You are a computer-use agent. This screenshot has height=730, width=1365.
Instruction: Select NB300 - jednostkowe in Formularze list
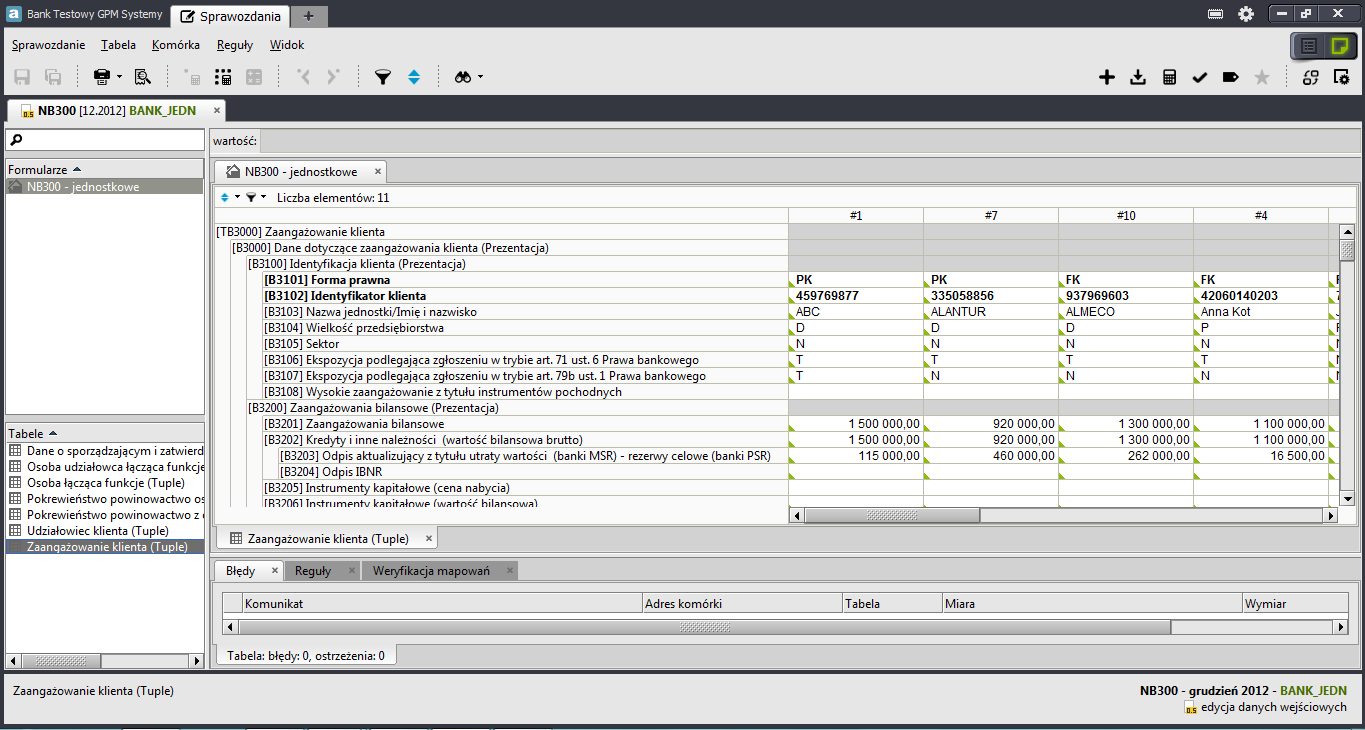coord(105,186)
